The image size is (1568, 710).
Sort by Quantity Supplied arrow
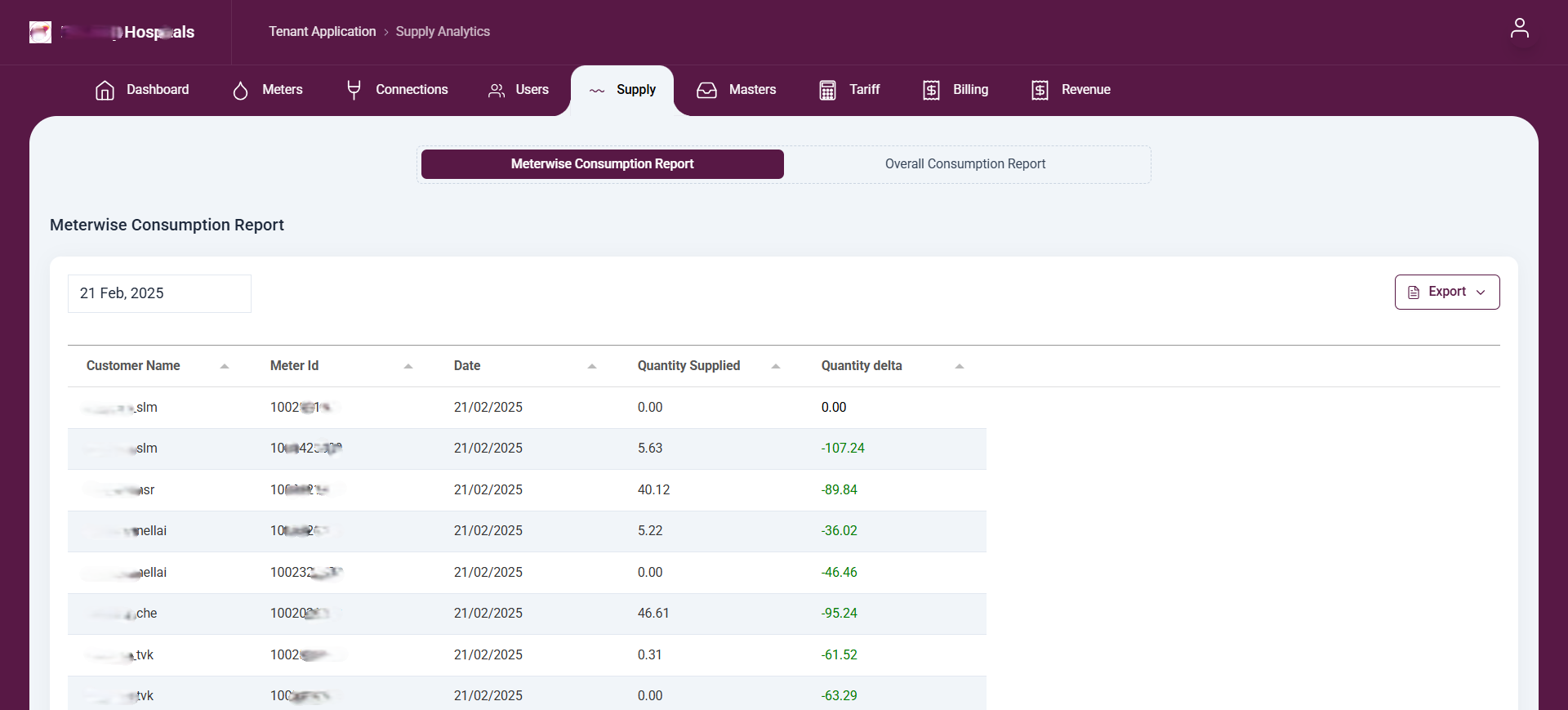pos(776,366)
